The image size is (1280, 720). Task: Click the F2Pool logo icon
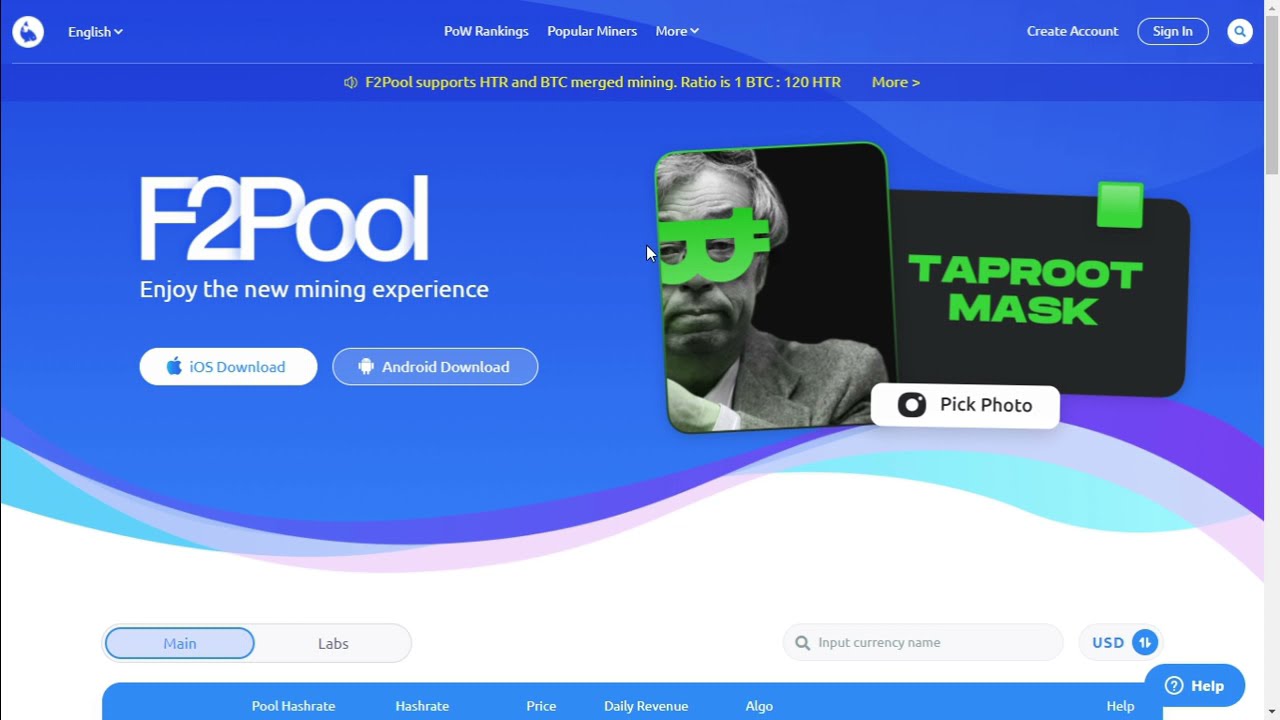[x=28, y=32]
